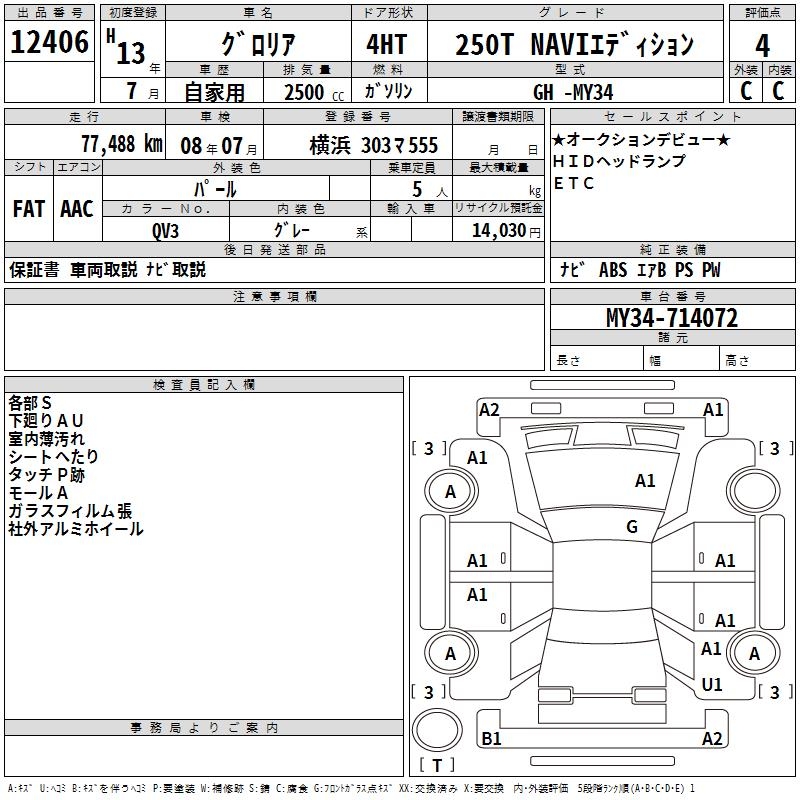The image size is (800, 800).
Task: Click the door shape value 4HT
Action: 387,44
